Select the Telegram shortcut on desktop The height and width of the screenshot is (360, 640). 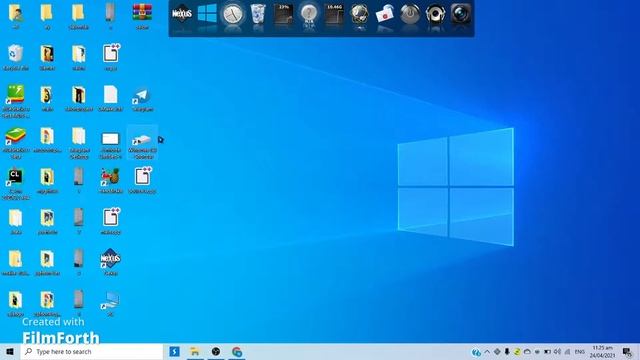click(142, 96)
